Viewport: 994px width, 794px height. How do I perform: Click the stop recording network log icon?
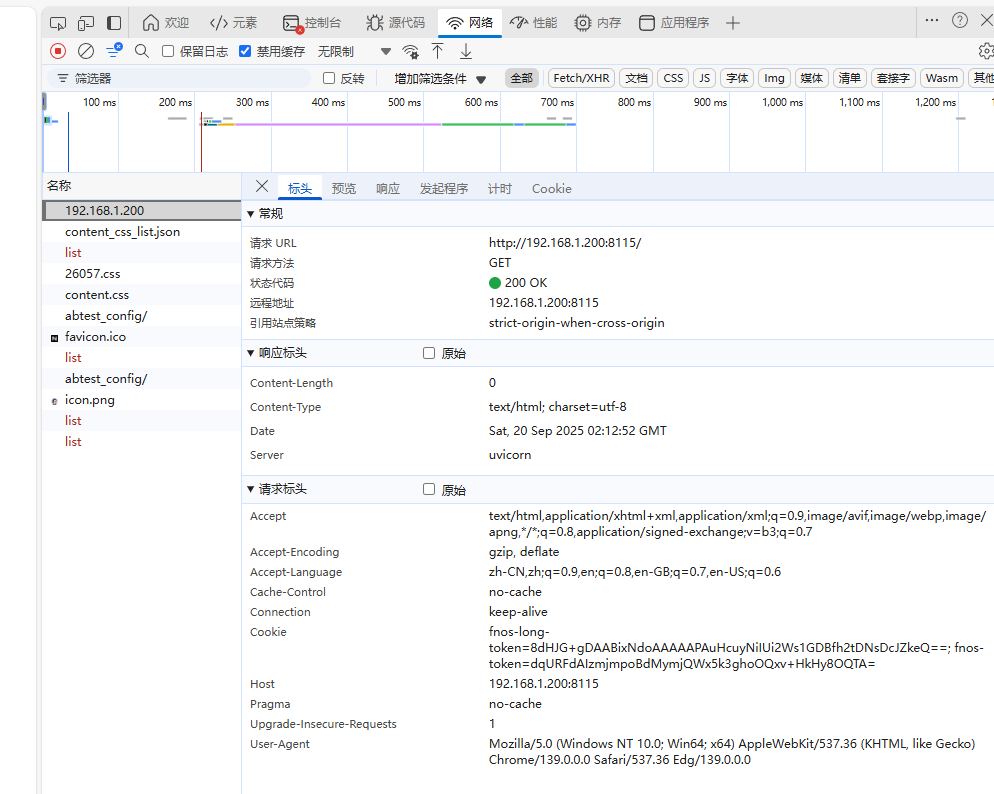point(58,51)
